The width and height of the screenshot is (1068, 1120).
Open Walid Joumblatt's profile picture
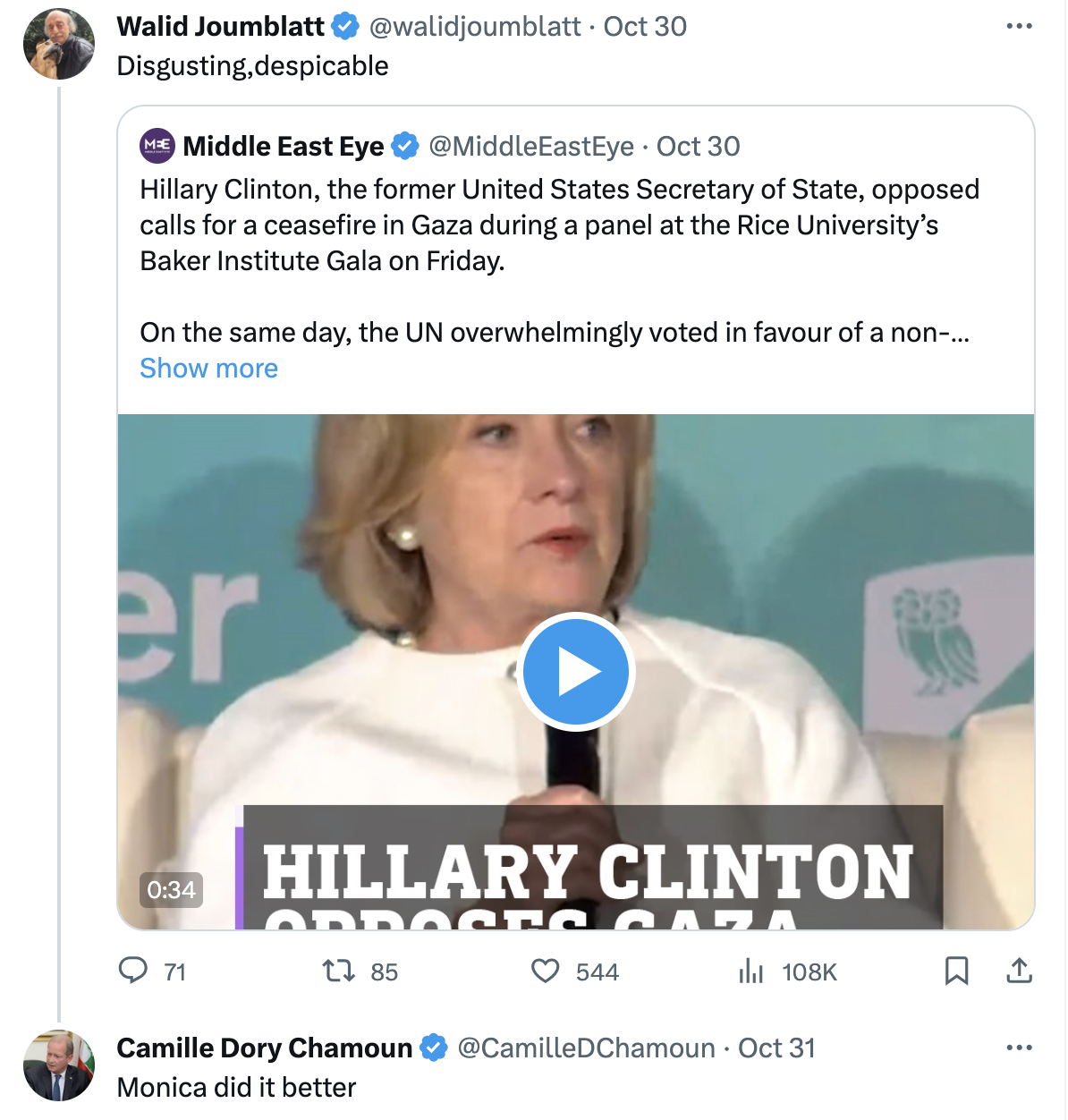click(x=59, y=44)
